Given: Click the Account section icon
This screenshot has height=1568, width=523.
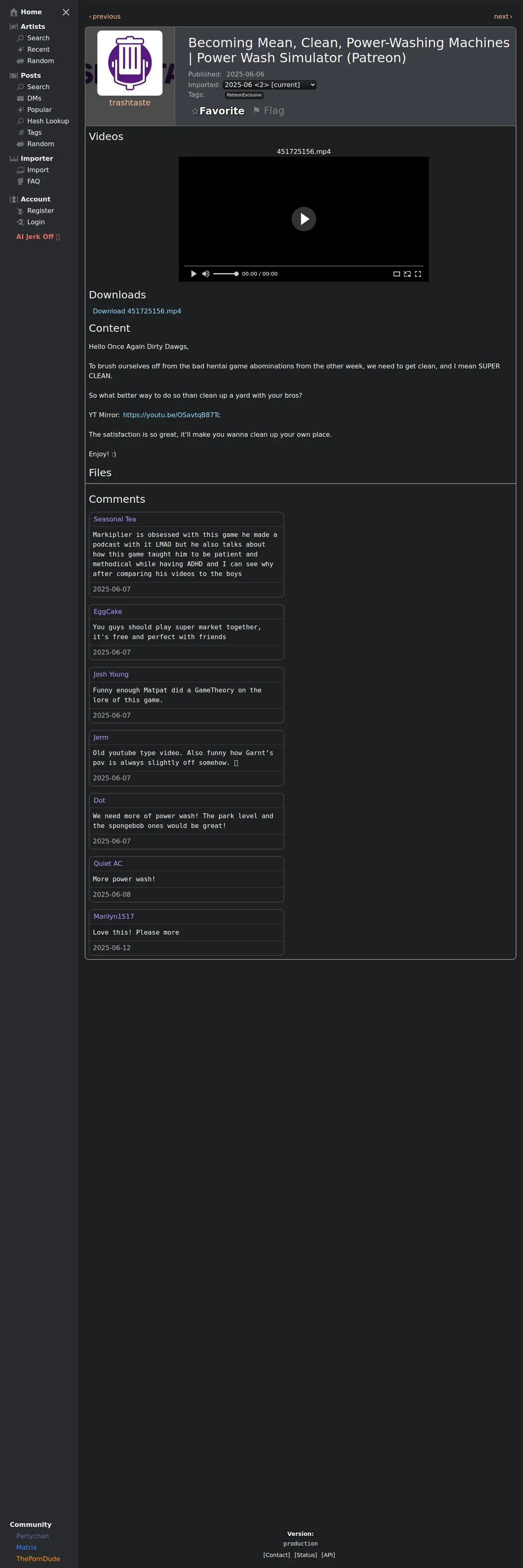Looking at the screenshot, I should tap(14, 199).
